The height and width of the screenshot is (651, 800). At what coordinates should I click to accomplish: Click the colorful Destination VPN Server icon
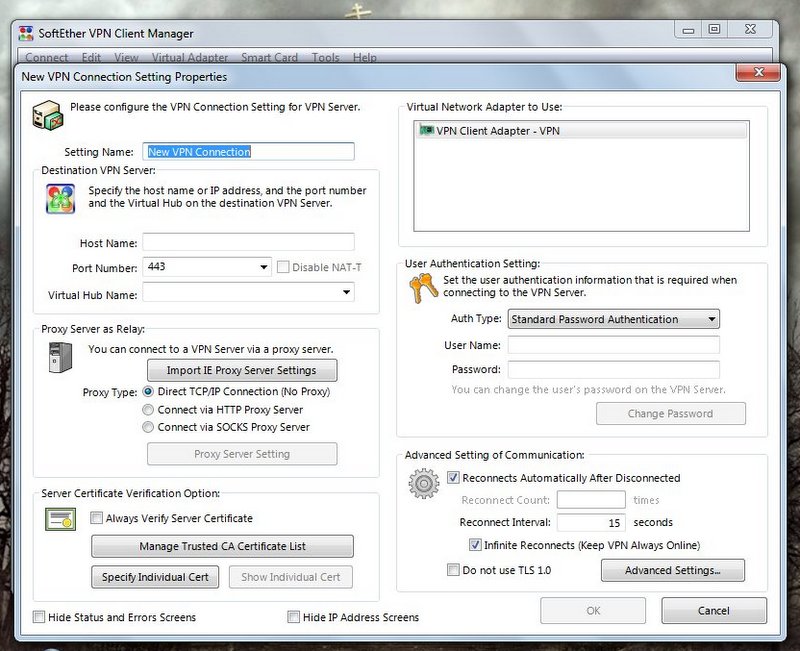pos(60,198)
